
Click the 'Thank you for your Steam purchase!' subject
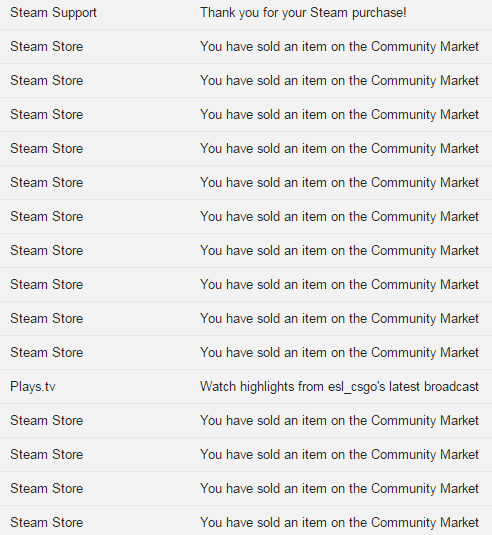[x=303, y=13]
